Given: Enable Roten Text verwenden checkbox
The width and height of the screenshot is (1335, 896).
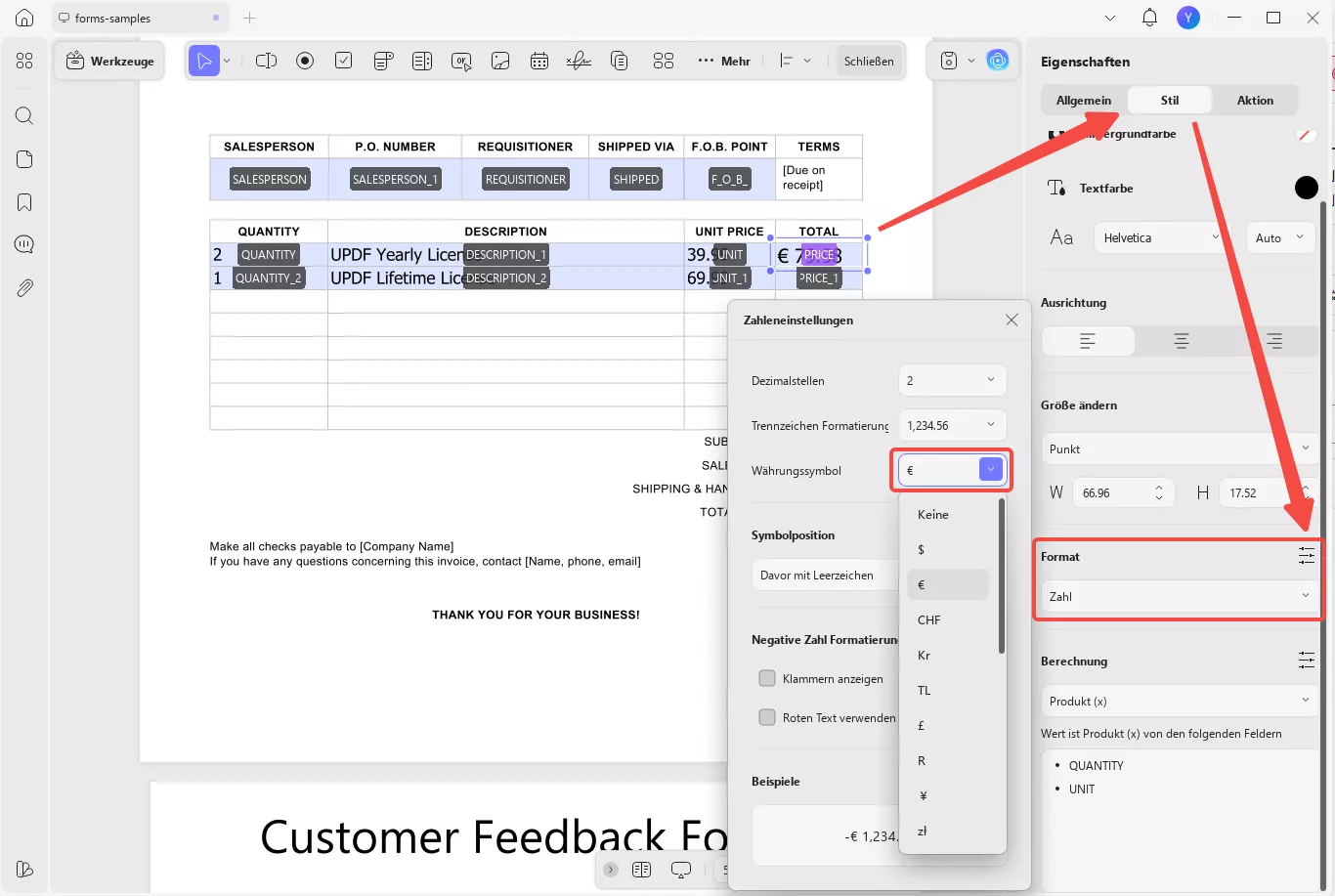Looking at the screenshot, I should [767, 717].
